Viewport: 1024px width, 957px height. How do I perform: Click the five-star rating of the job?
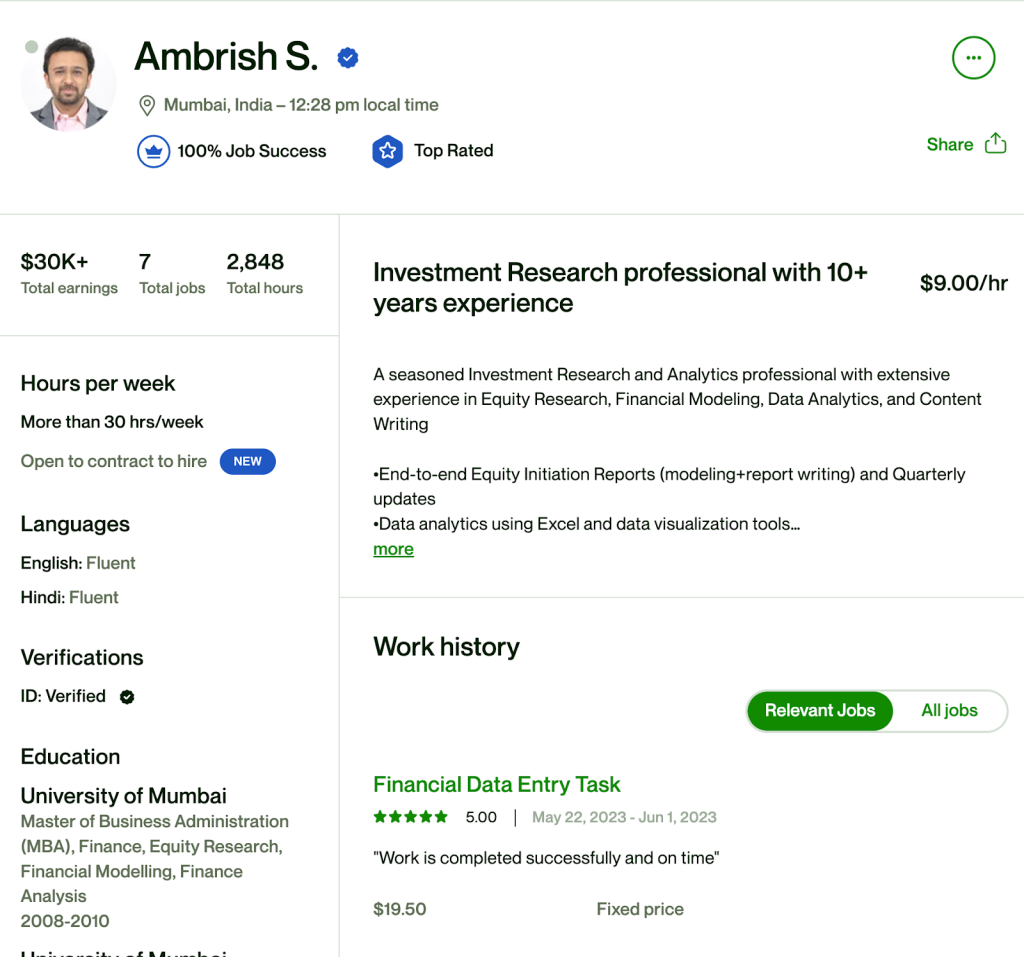pos(410,817)
